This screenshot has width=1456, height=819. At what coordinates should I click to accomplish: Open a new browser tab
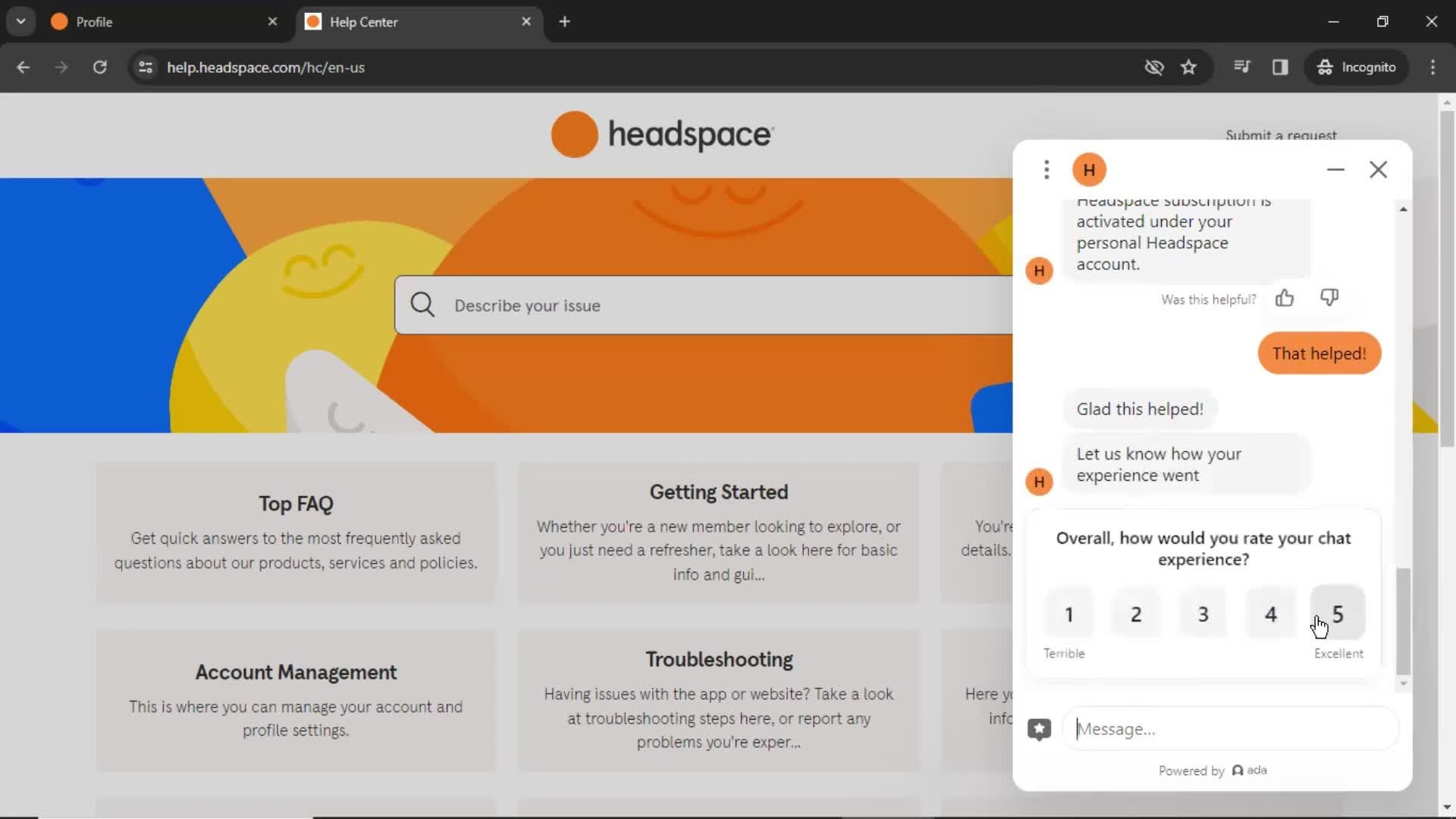click(x=564, y=22)
